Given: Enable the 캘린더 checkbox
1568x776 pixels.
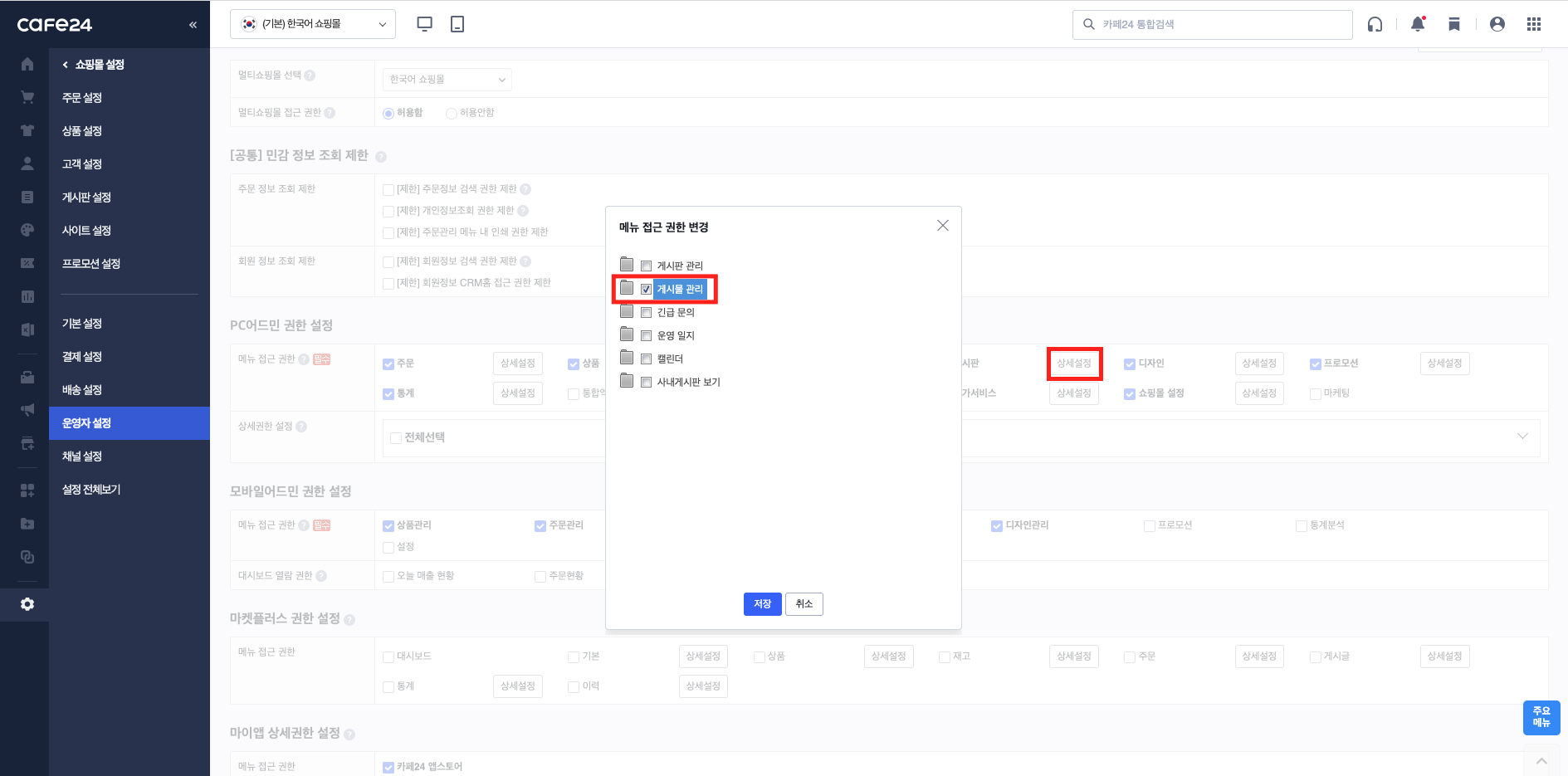Looking at the screenshot, I should (x=646, y=359).
